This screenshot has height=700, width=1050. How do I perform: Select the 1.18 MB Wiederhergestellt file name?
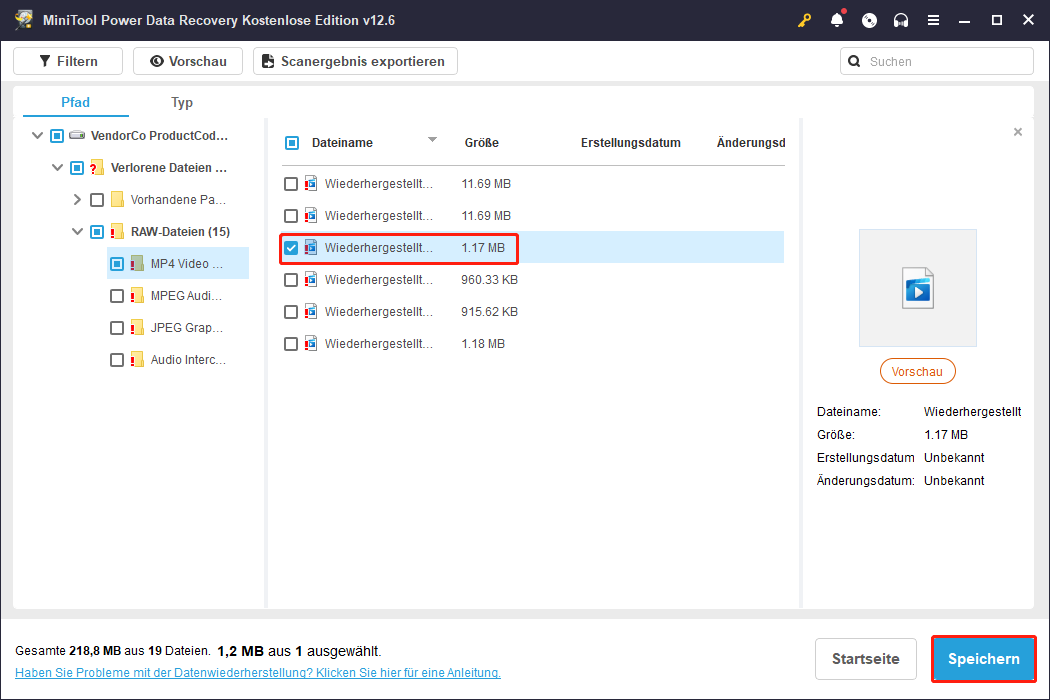[378, 344]
